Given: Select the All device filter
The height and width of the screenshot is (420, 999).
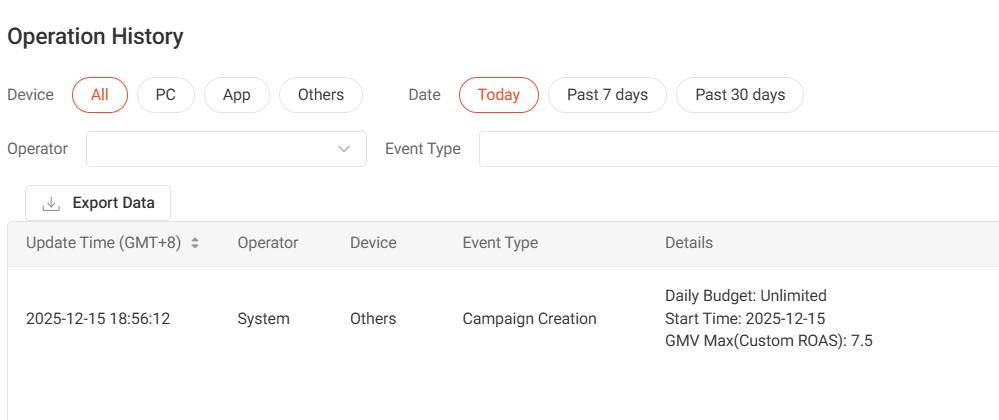Looking at the screenshot, I should (100, 95).
